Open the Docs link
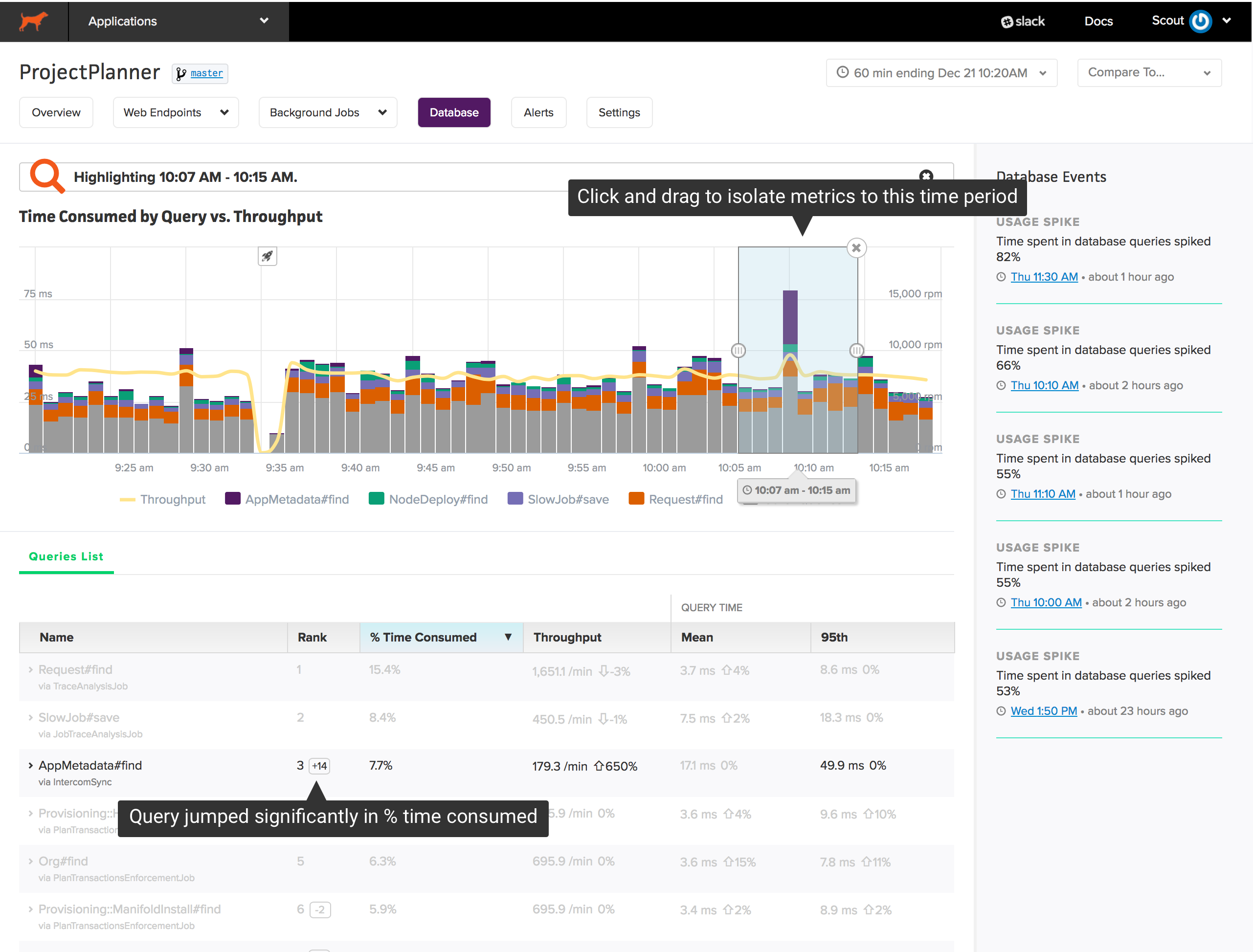 tap(1098, 22)
